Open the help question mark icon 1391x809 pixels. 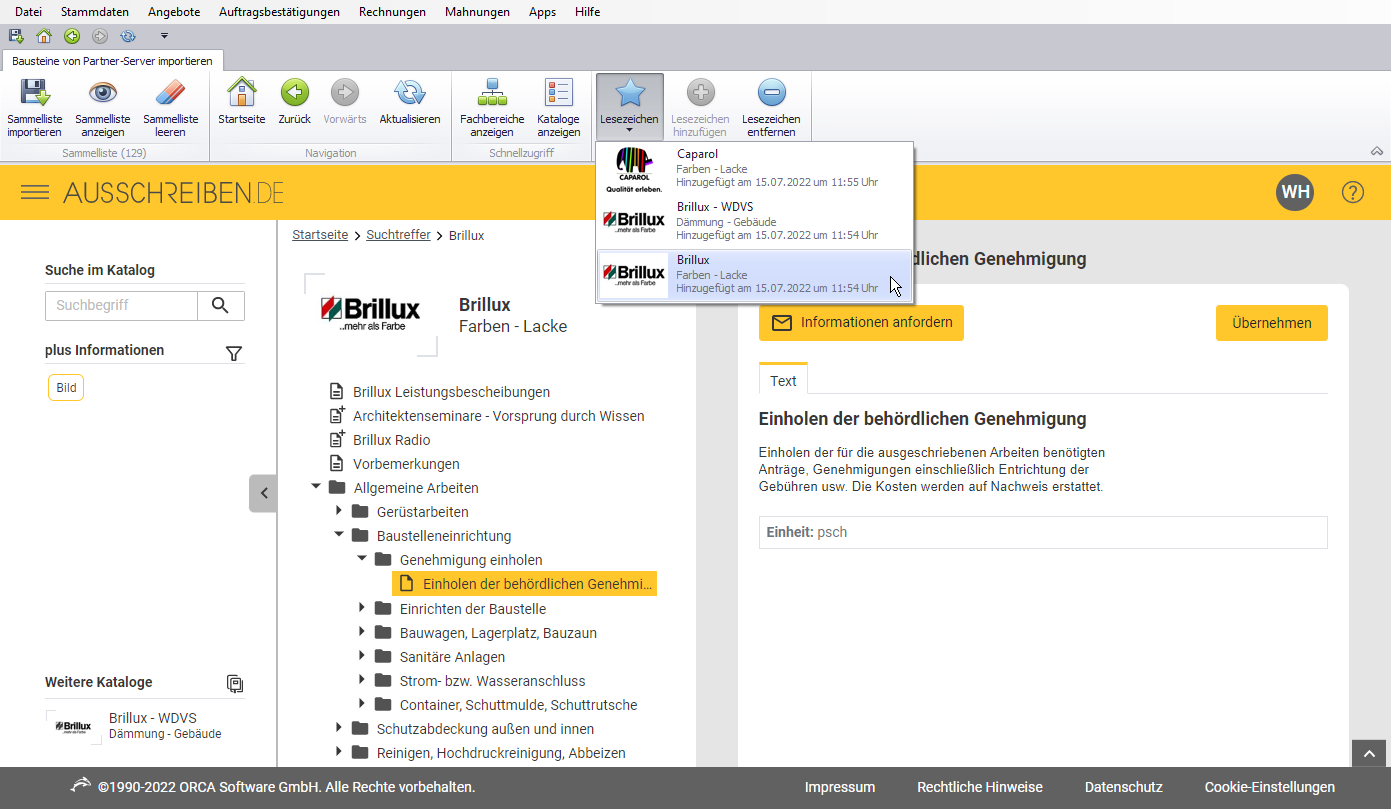pyautogui.click(x=1353, y=192)
